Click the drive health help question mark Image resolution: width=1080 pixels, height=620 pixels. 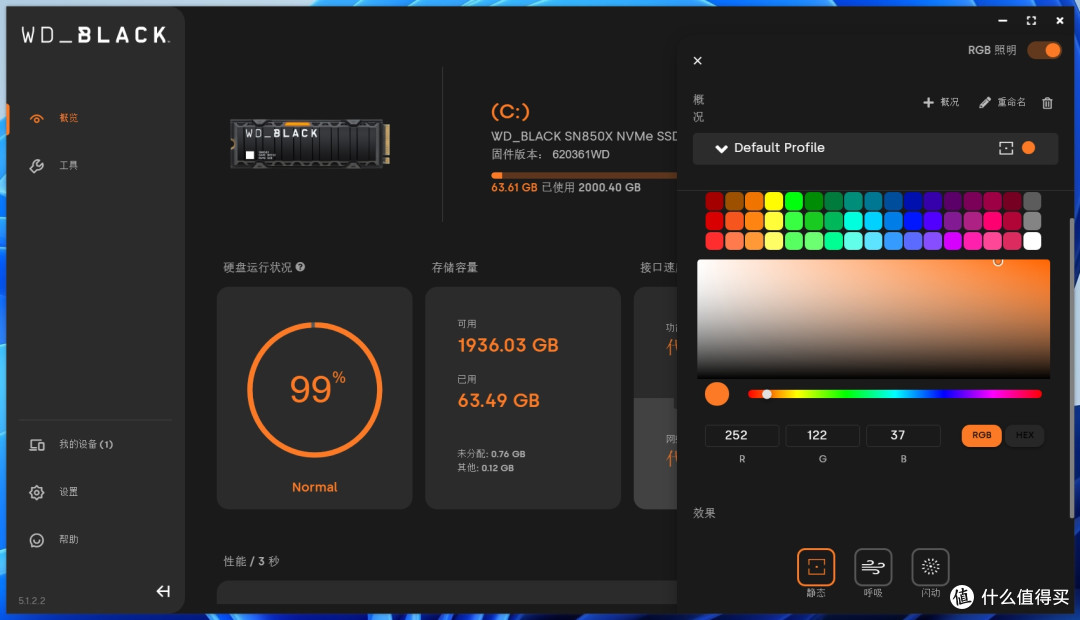[300, 267]
